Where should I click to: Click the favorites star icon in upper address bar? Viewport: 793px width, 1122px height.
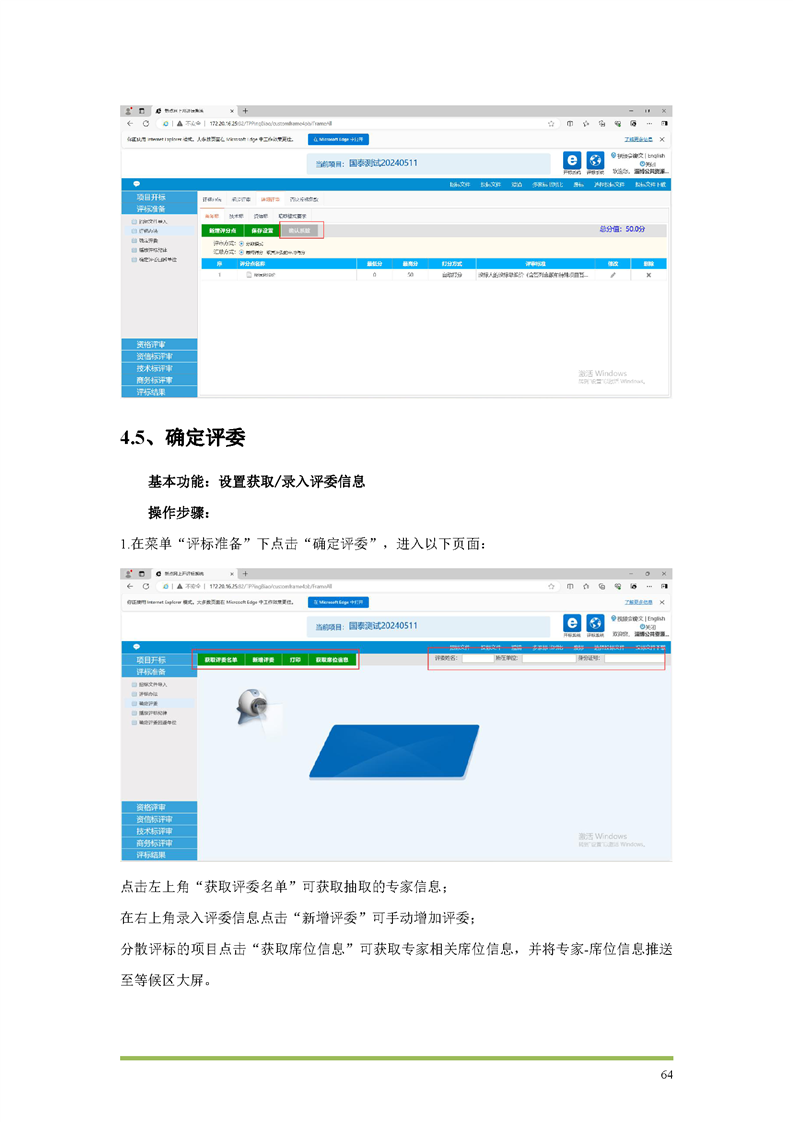coord(551,123)
